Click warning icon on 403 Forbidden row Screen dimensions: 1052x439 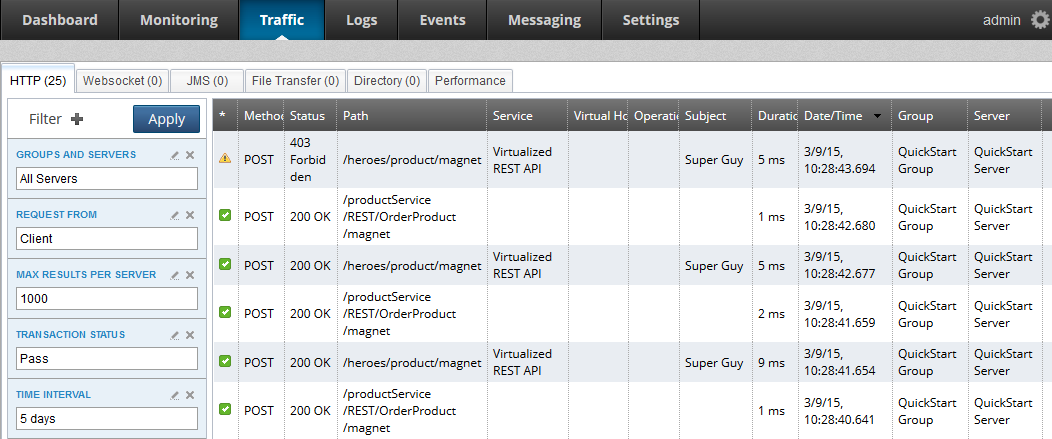coord(225,159)
